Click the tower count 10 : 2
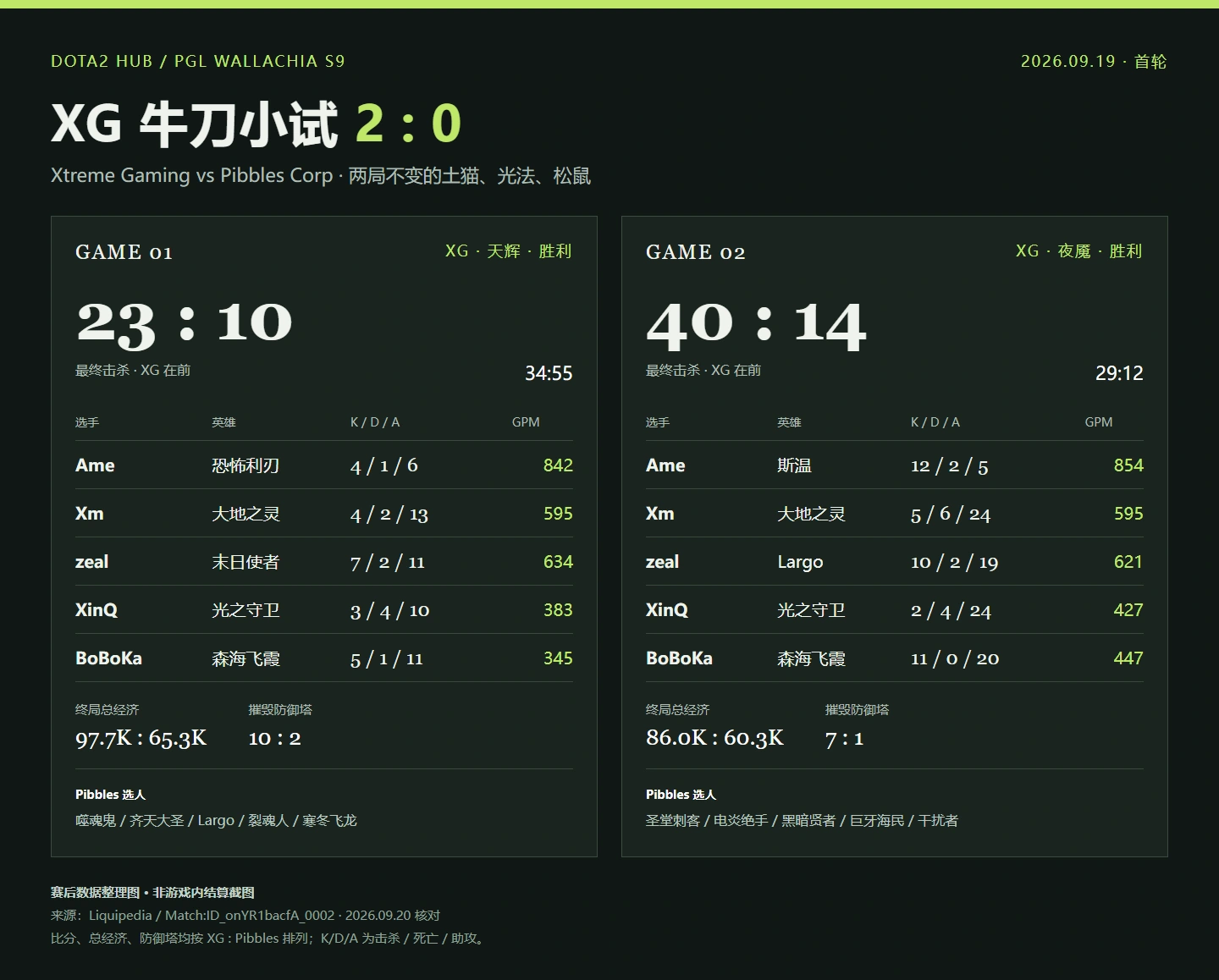The height and width of the screenshot is (980, 1219). click(x=274, y=738)
